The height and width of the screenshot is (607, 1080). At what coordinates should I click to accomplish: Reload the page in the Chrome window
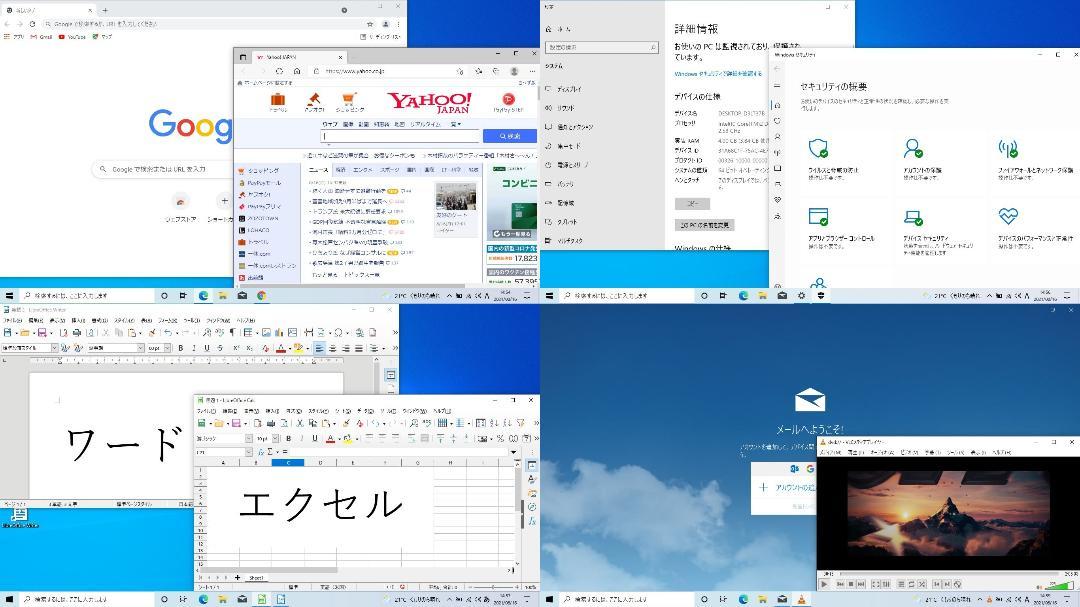tap(32, 23)
